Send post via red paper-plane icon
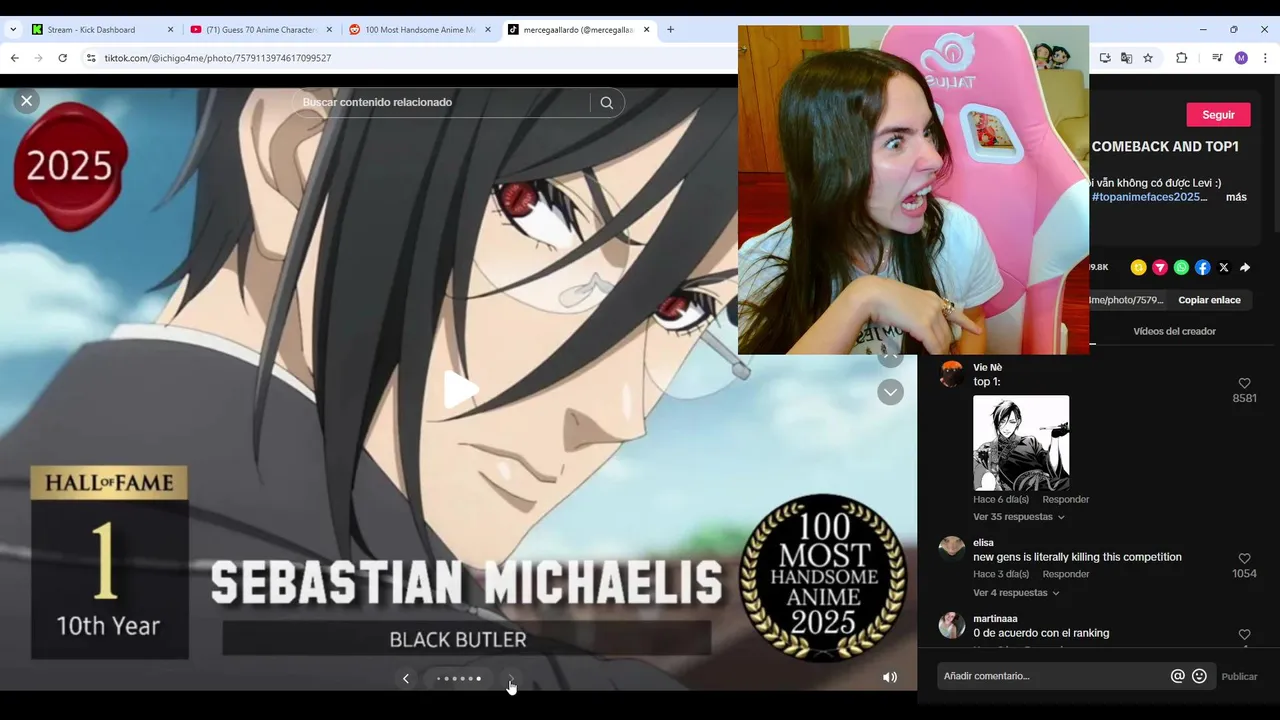Screen dimensions: 1280x720 1160,267
